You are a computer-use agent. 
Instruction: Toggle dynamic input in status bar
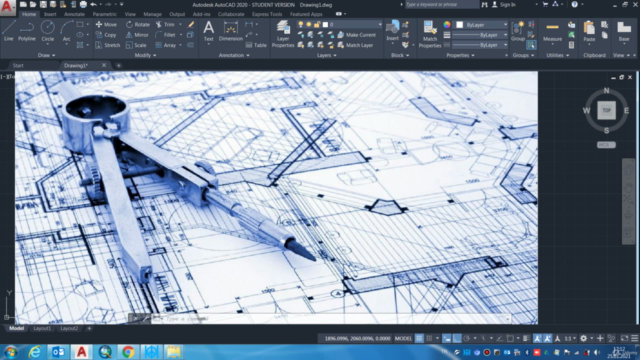click(x=447, y=338)
